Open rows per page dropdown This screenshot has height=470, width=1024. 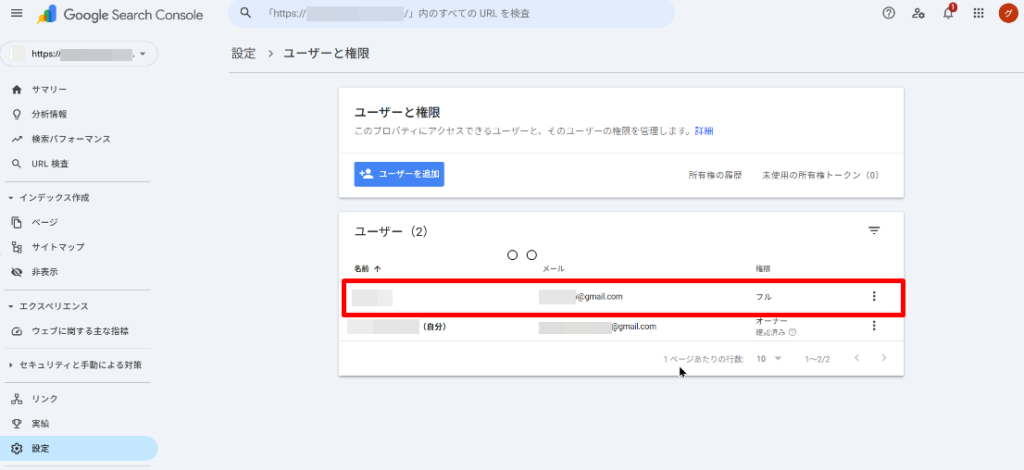[x=769, y=359]
